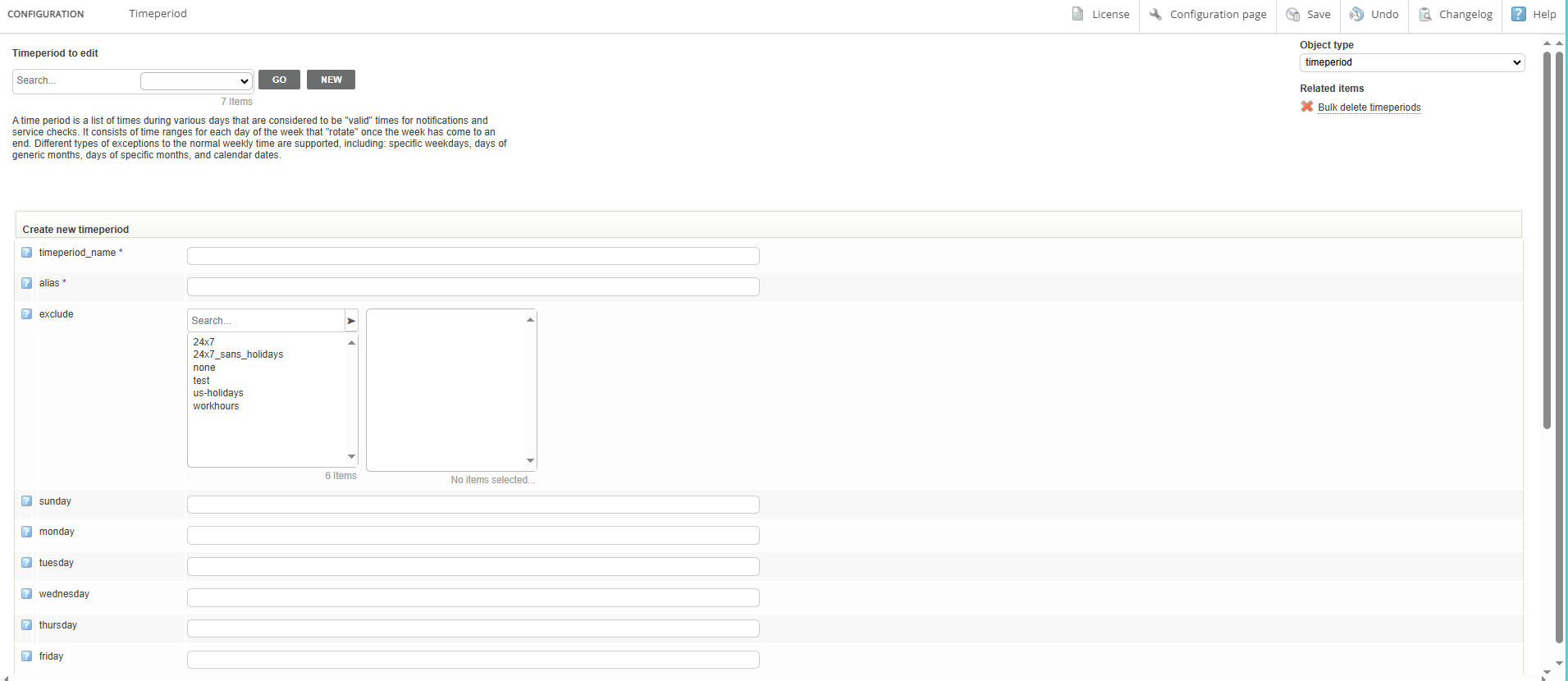Open the Configuration page menu item
The width and height of the screenshot is (1568, 681).
[1208, 15]
